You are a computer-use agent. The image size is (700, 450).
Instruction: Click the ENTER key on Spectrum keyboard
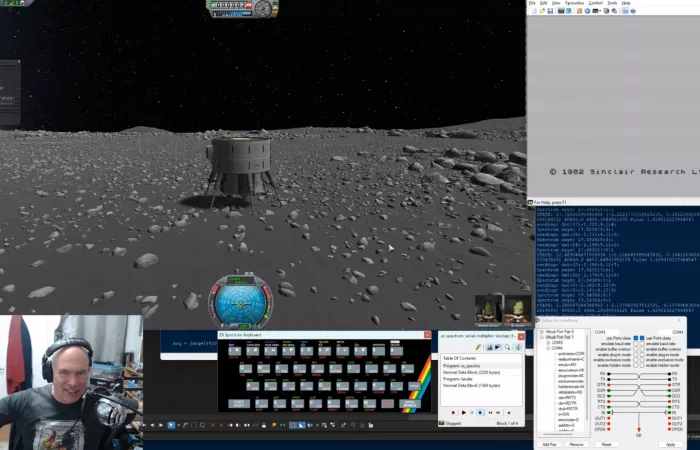click(414, 386)
